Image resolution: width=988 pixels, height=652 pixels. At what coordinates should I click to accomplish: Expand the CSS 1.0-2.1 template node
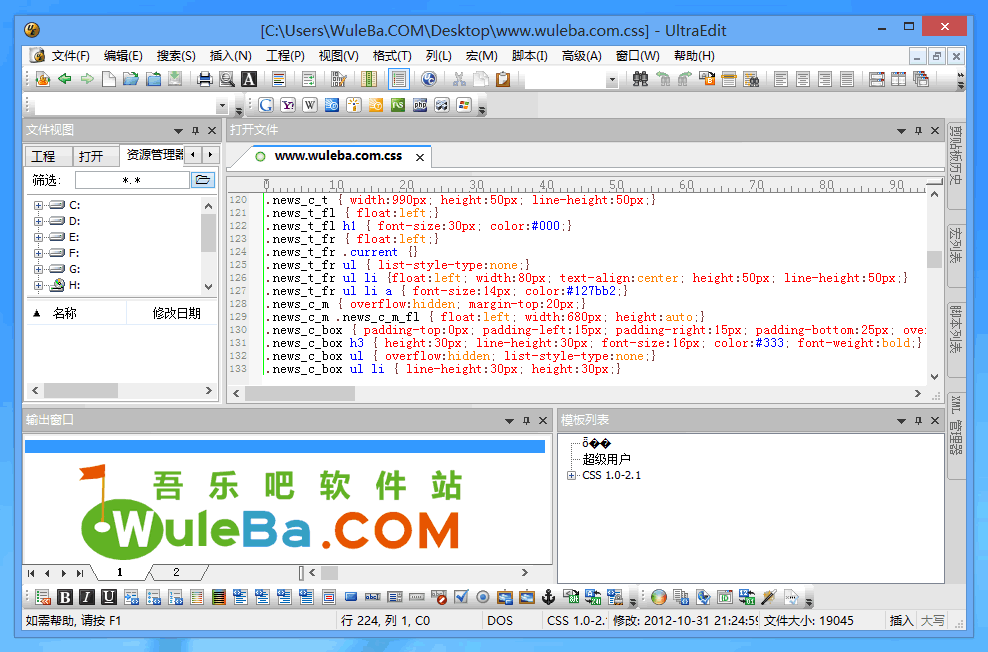(572, 476)
